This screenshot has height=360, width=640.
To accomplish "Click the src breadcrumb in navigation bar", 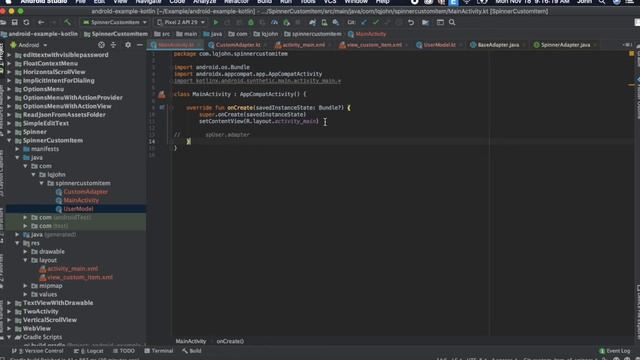I will [162, 34].
